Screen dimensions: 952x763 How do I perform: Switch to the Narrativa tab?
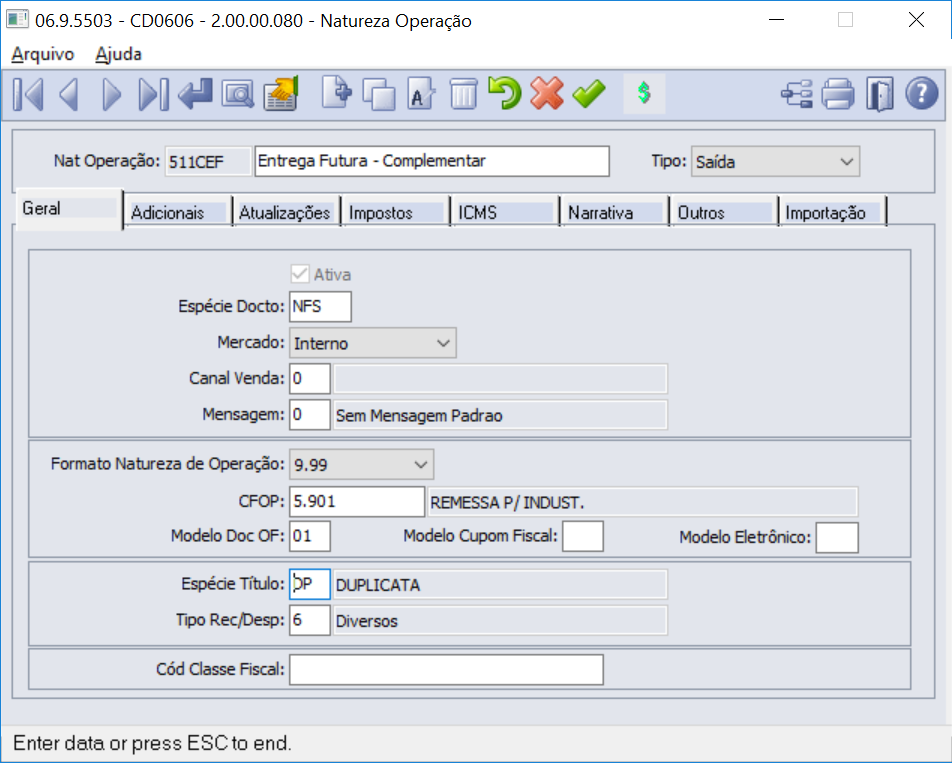click(x=614, y=212)
